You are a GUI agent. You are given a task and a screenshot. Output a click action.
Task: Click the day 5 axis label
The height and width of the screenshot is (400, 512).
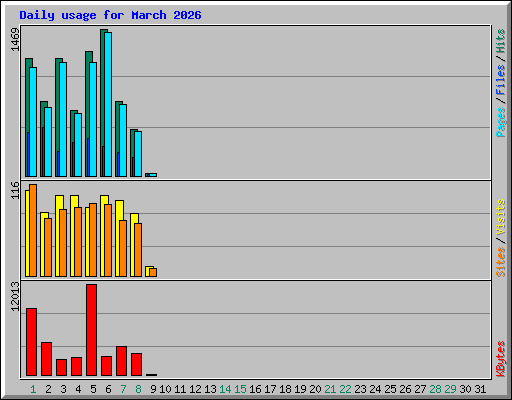[x=93, y=389]
